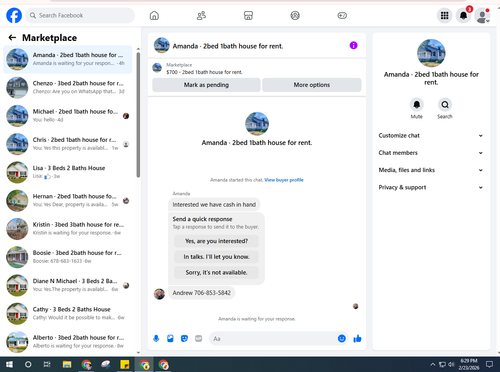Record a voice clip microphone icon

(156, 339)
